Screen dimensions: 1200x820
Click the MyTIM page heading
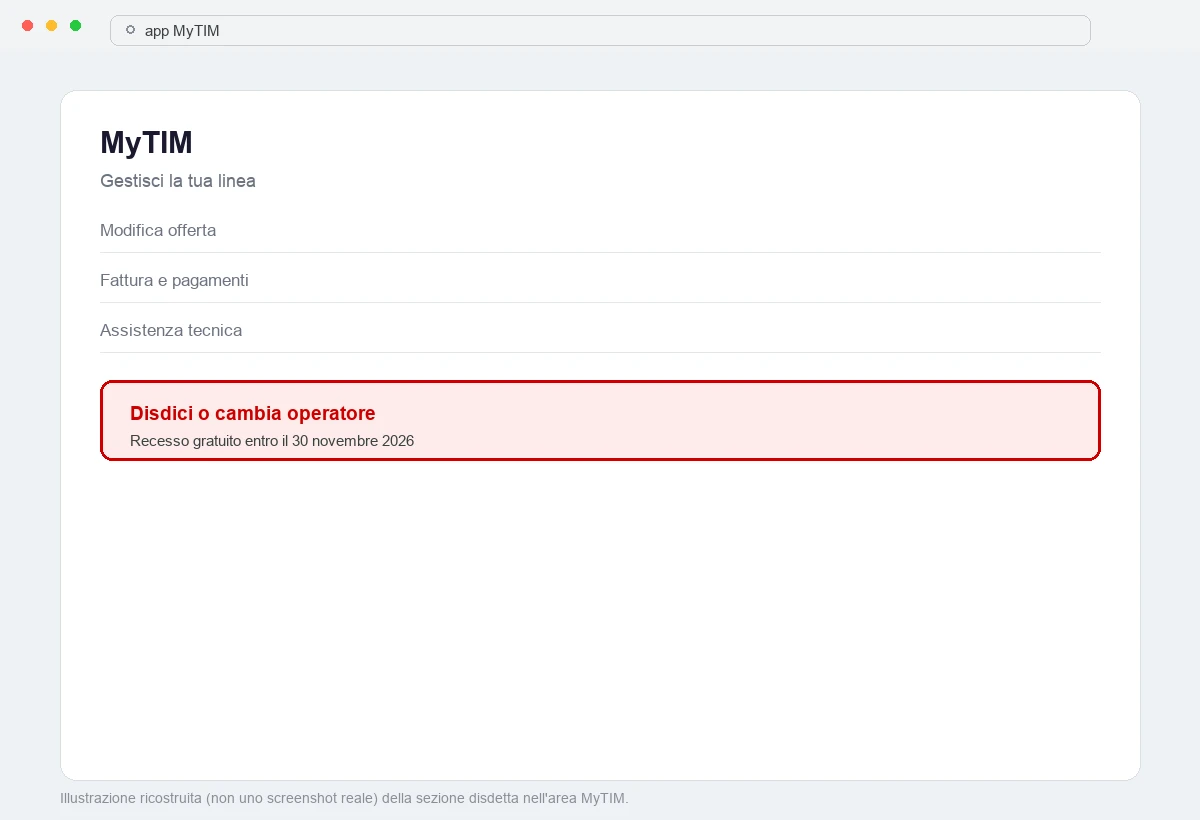(146, 143)
